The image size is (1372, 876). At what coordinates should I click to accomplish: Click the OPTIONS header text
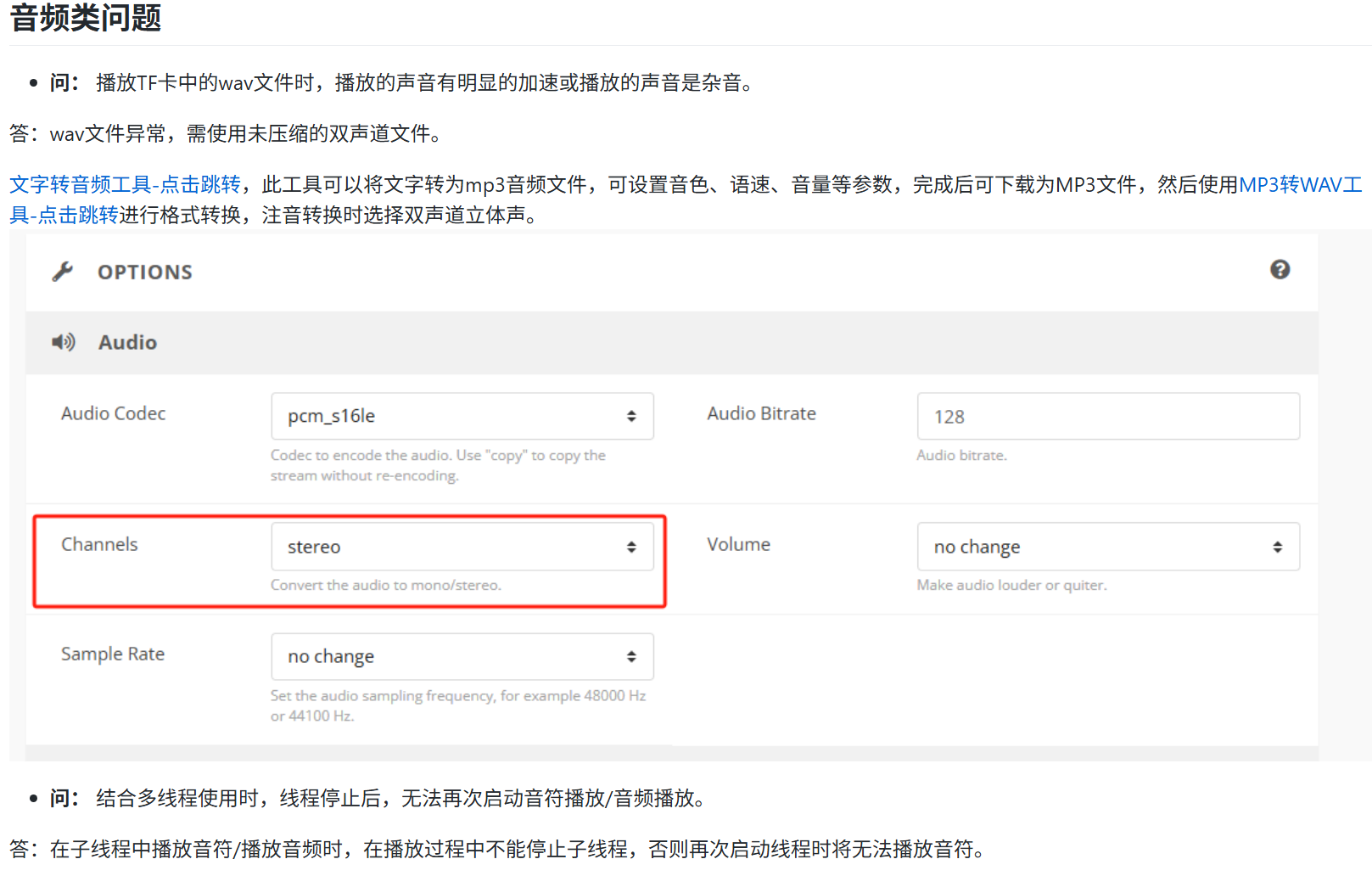coord(145,272)
